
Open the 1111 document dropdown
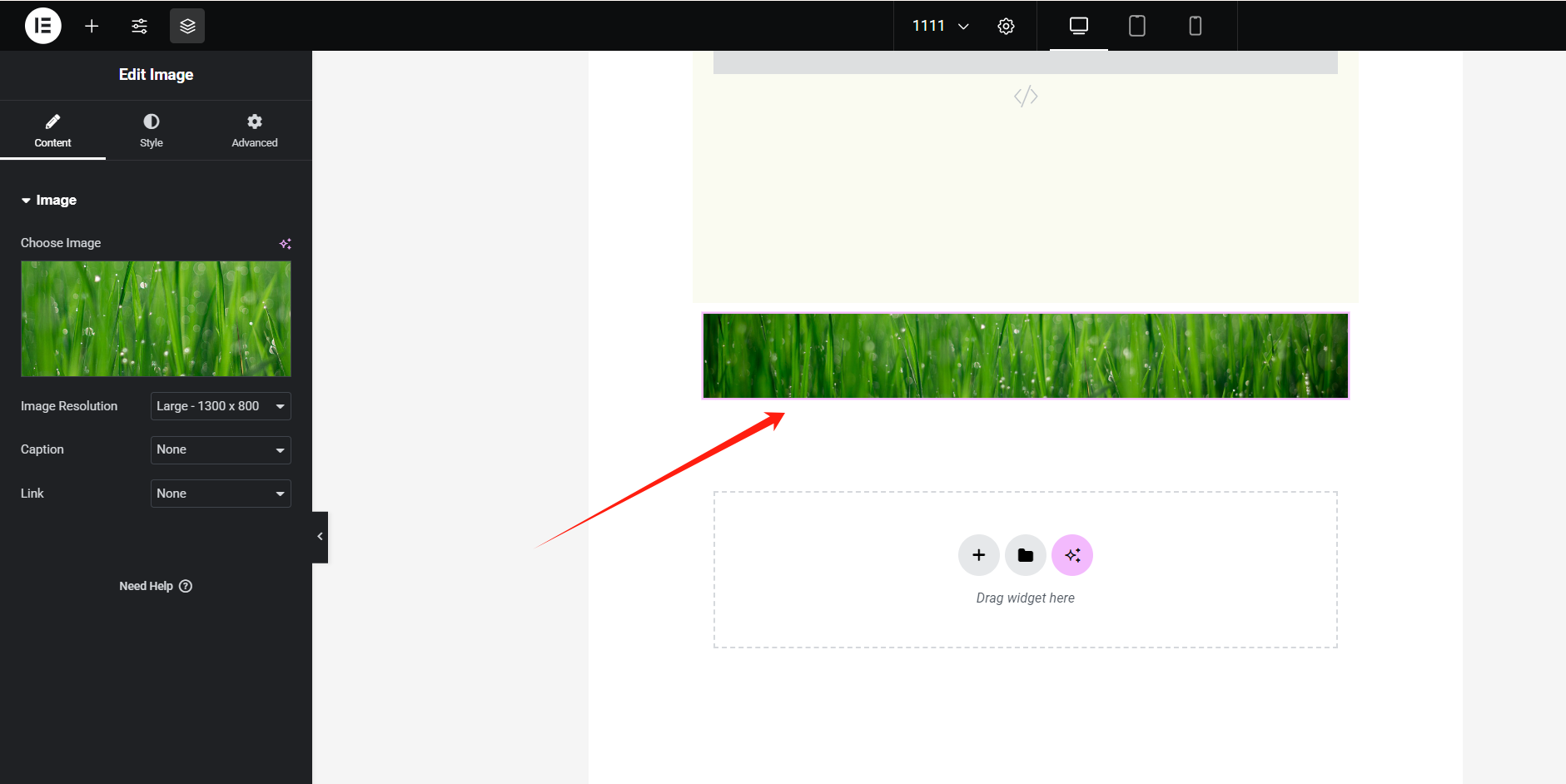point(937,25)
